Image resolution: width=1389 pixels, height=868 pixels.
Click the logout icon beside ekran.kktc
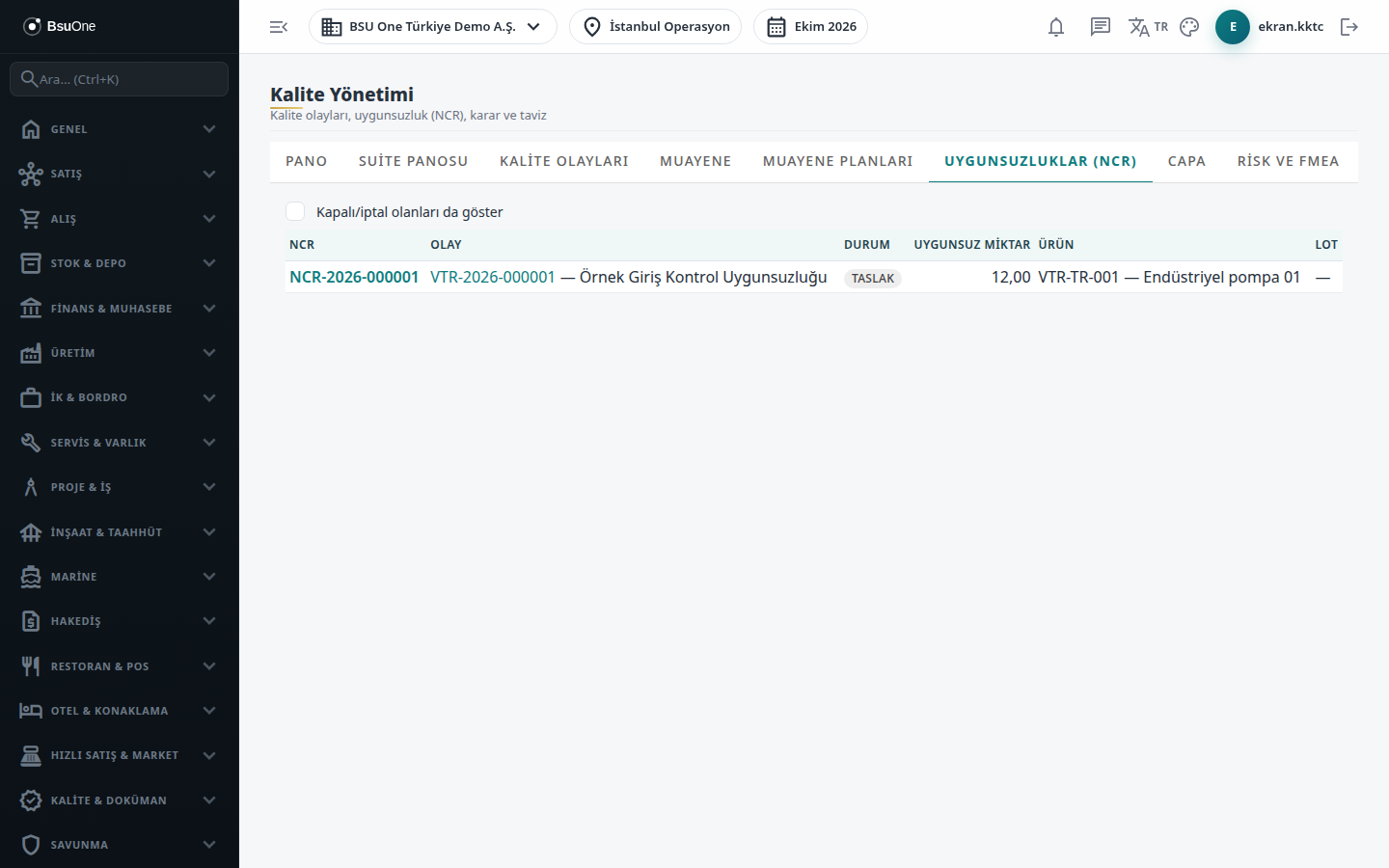point(1349,27)
